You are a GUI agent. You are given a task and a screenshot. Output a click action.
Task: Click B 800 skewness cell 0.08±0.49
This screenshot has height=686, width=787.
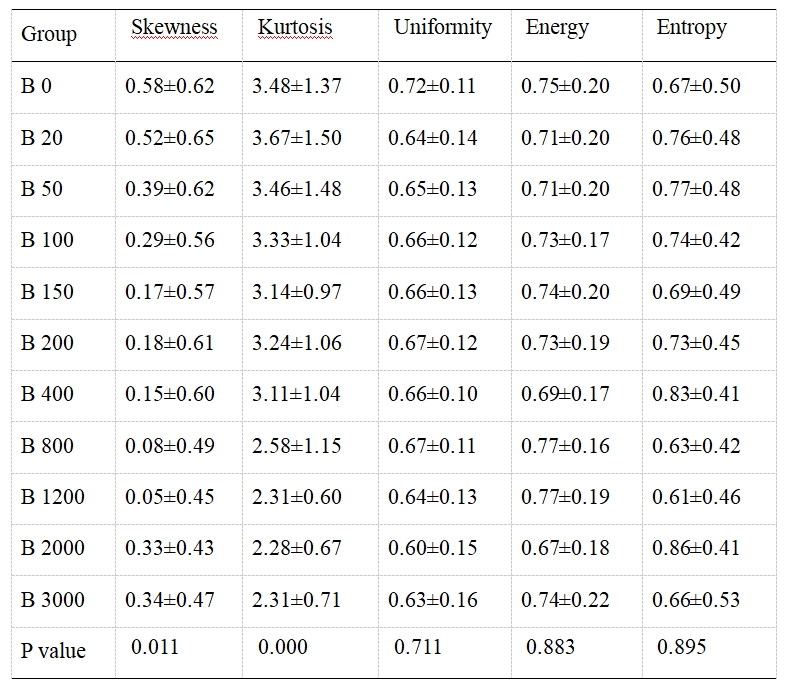[170, 446]
